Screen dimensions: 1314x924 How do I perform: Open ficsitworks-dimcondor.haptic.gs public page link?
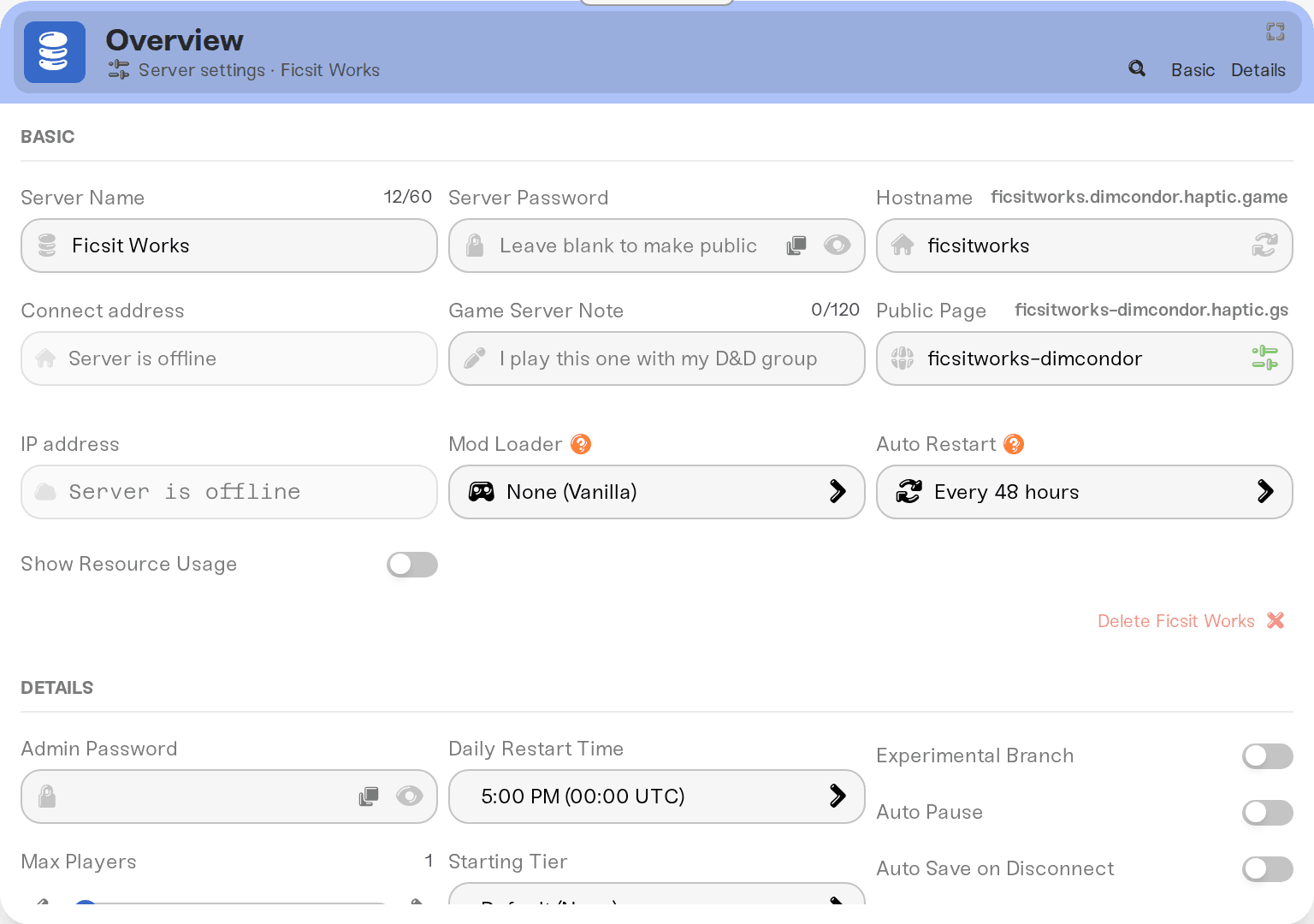1151,310
